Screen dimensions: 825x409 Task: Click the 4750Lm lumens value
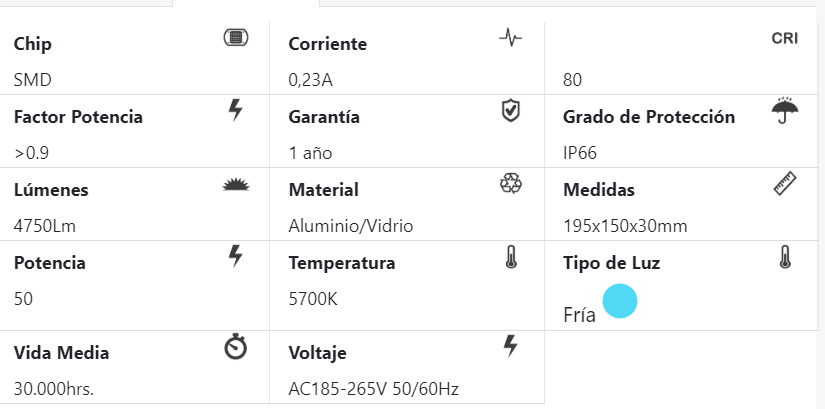pyautogui.click(x=44, y=226)
